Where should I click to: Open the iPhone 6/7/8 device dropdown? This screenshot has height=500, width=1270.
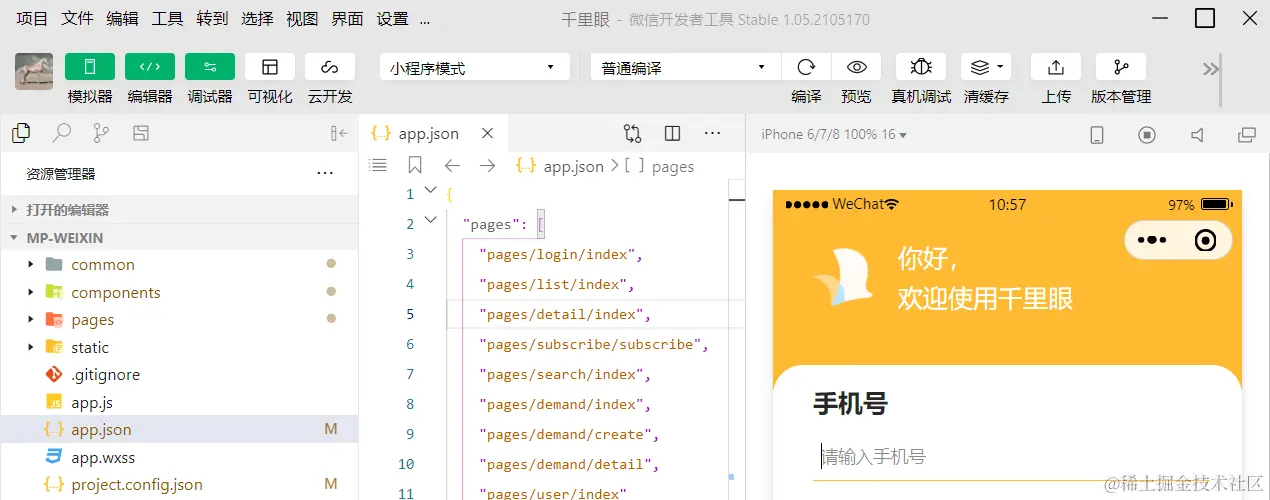pos(834,134)
